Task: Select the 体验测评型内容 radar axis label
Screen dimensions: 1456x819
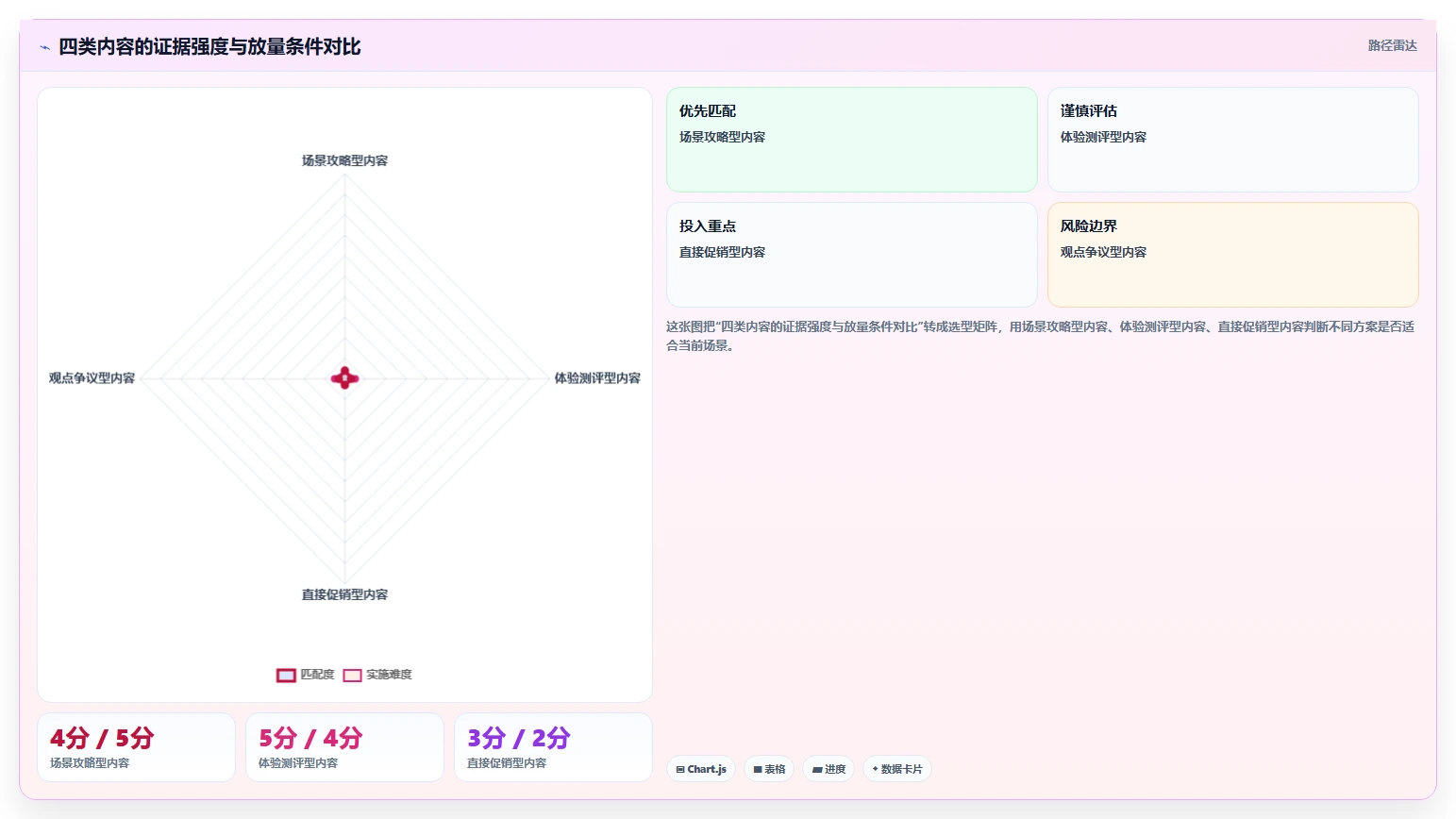Action: 597,377
